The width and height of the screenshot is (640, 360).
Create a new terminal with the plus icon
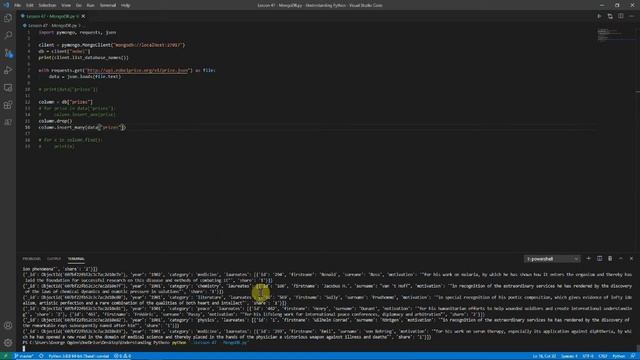[x=588, y=258]
